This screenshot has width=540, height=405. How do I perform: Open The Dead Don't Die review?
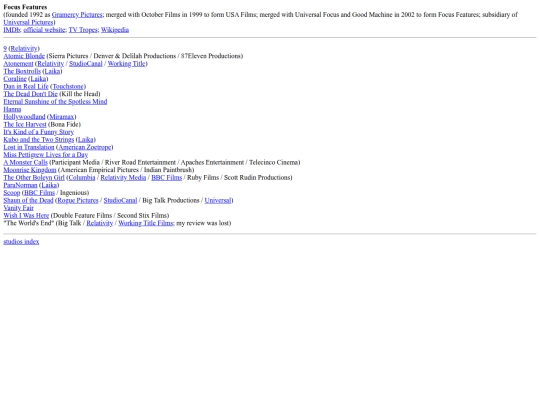coord(30,94)
